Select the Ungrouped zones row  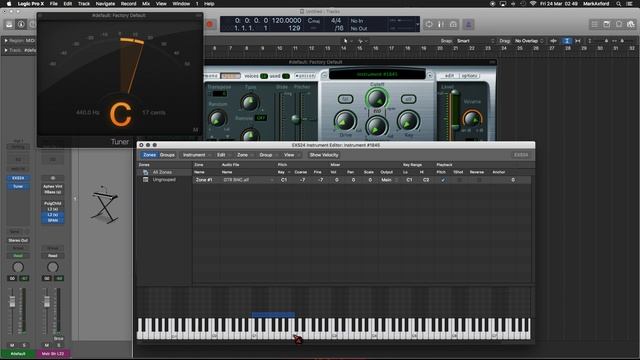point(164,180)
